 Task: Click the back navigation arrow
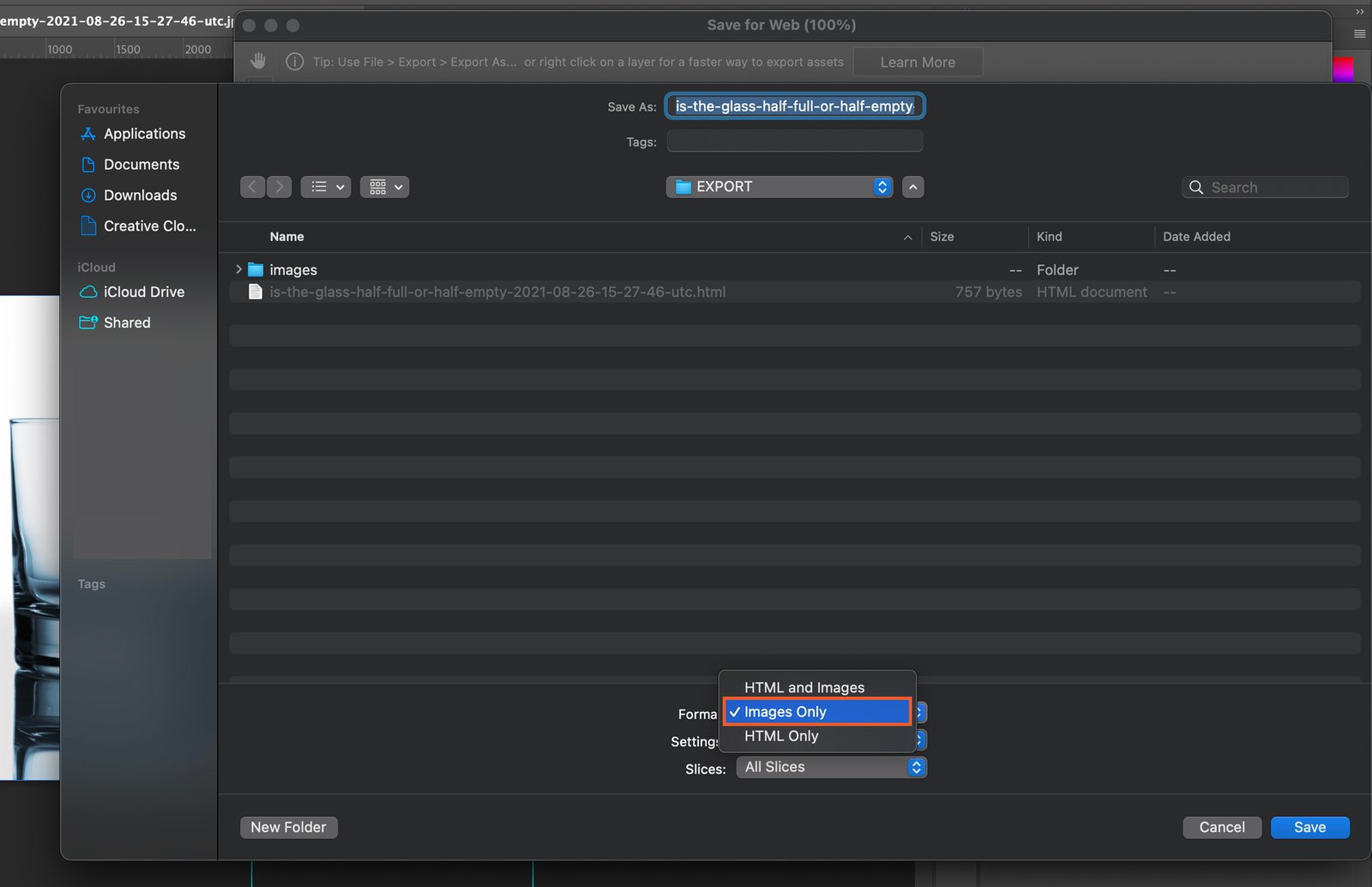252,187
